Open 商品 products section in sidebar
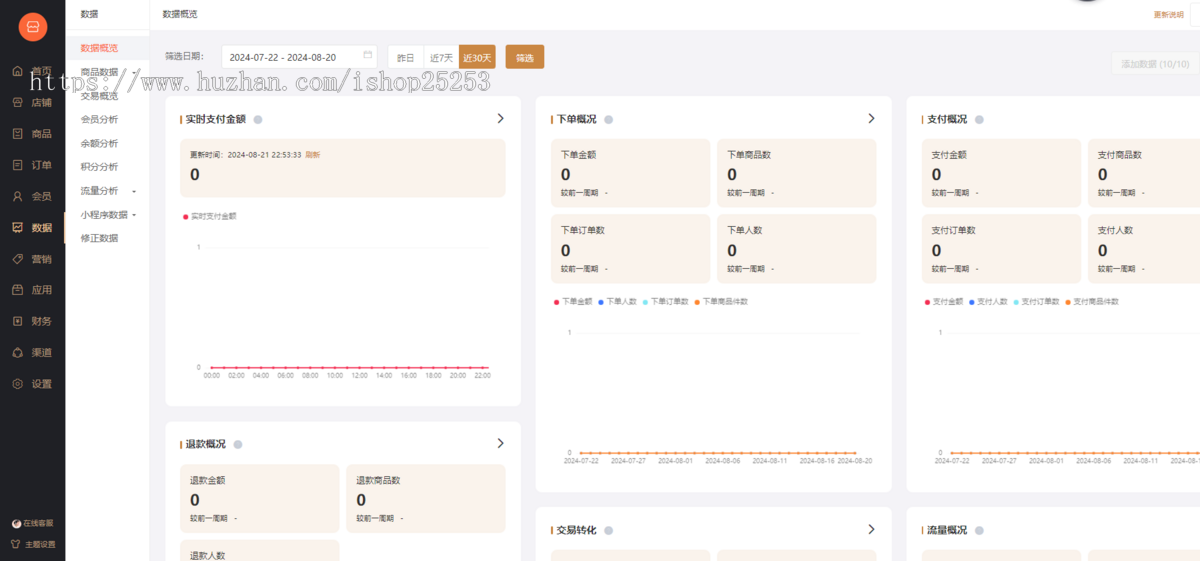Viewport: 1200px width, 561px height. [32, 133]
